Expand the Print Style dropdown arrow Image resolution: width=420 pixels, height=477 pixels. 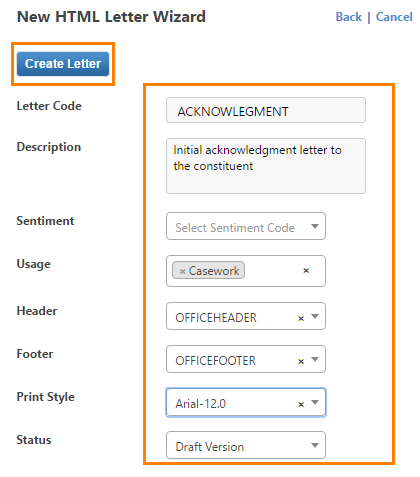click(x=315, y=402)
